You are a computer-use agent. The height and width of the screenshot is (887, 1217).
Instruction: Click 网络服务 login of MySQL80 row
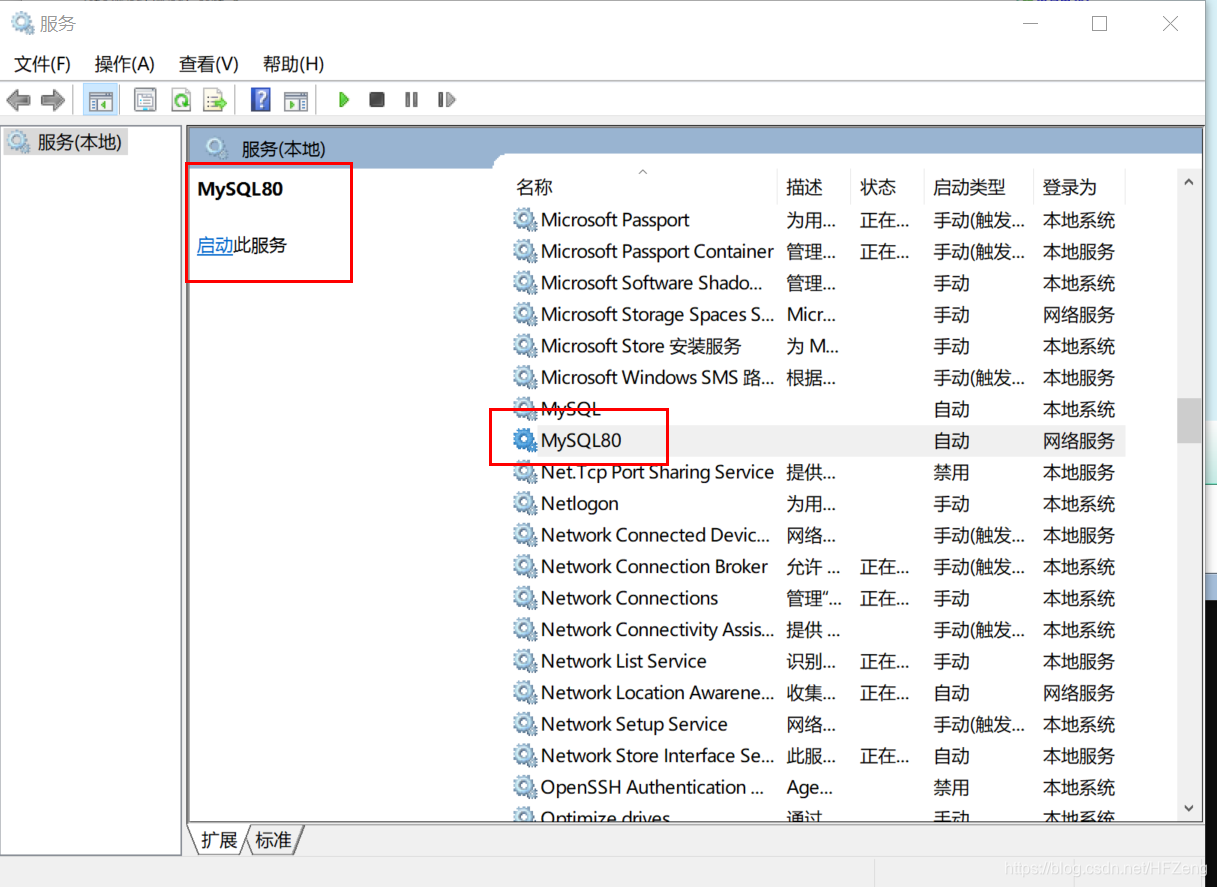pos(1079,440)
